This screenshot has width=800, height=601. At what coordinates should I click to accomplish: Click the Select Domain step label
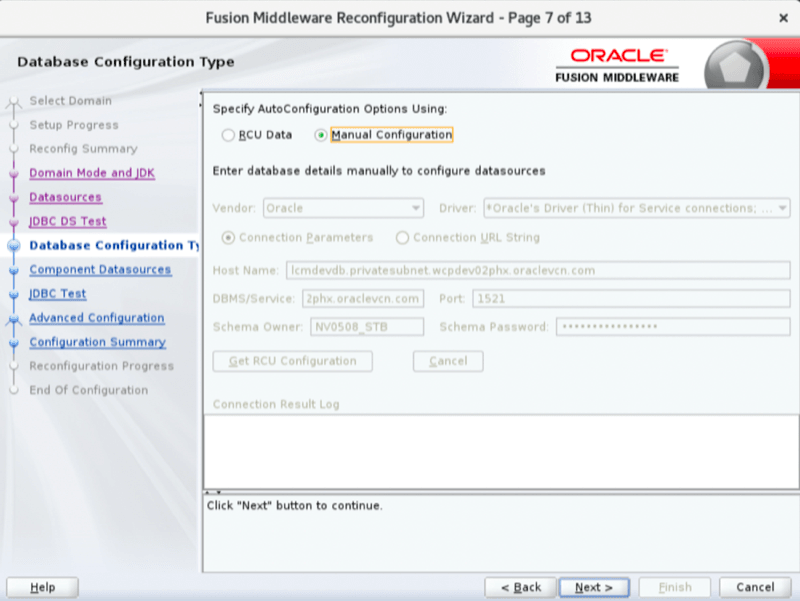[70, 101]
